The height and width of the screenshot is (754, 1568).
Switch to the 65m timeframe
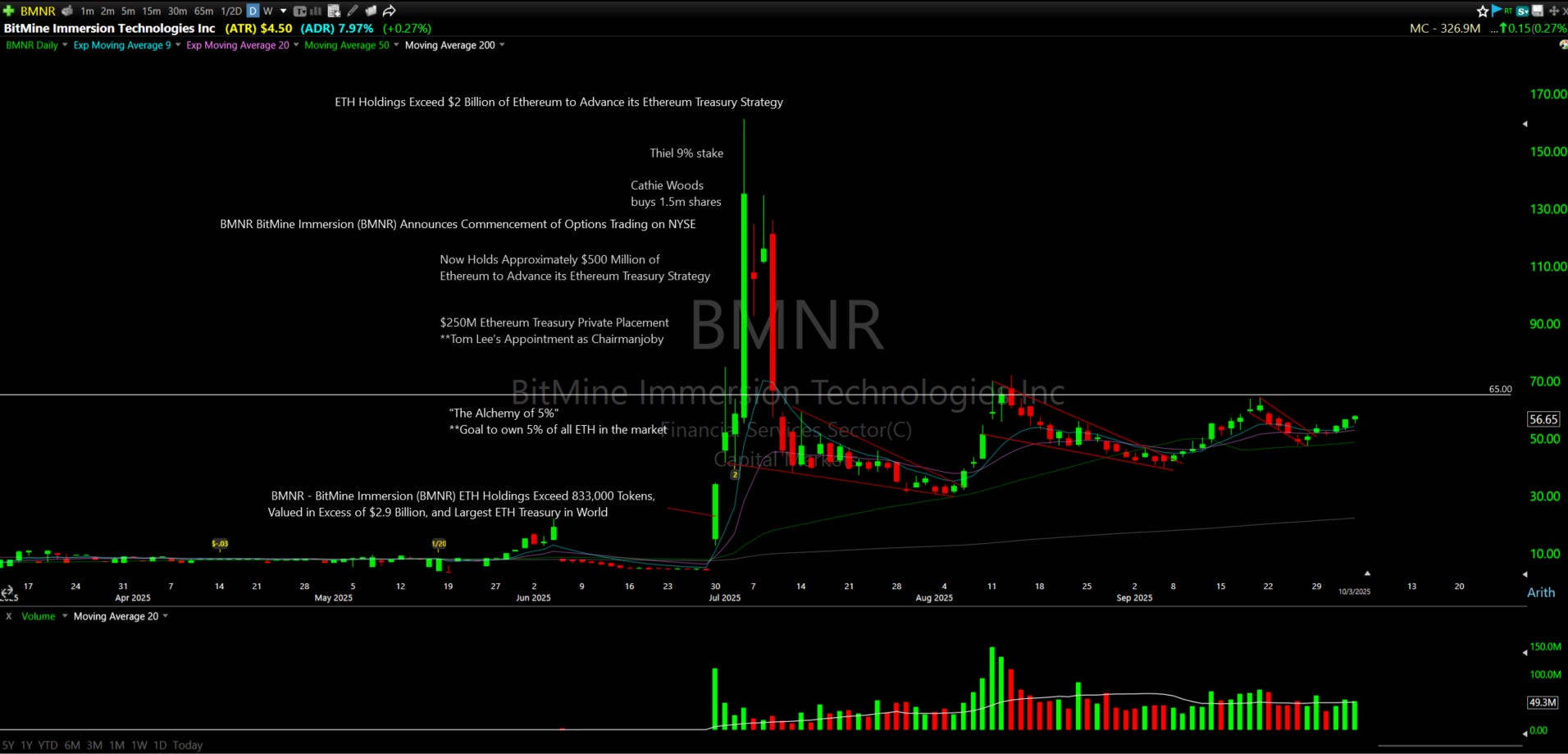tap(203, 11)
